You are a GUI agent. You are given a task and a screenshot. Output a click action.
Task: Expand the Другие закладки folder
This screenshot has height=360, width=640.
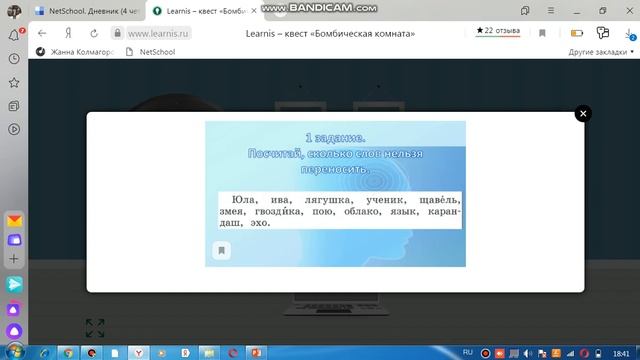pos(601,52)
